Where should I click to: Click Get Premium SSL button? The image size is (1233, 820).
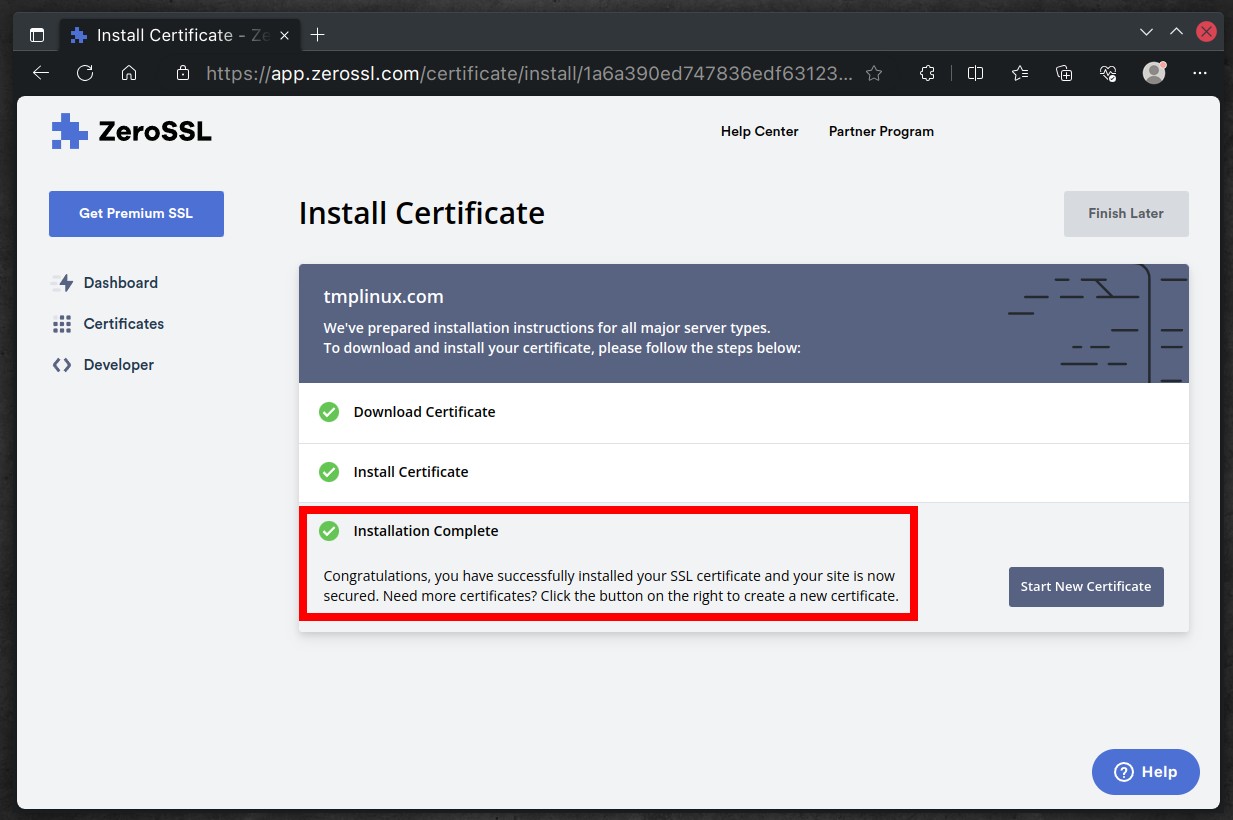pyautogui.click(x=136, y=213)
